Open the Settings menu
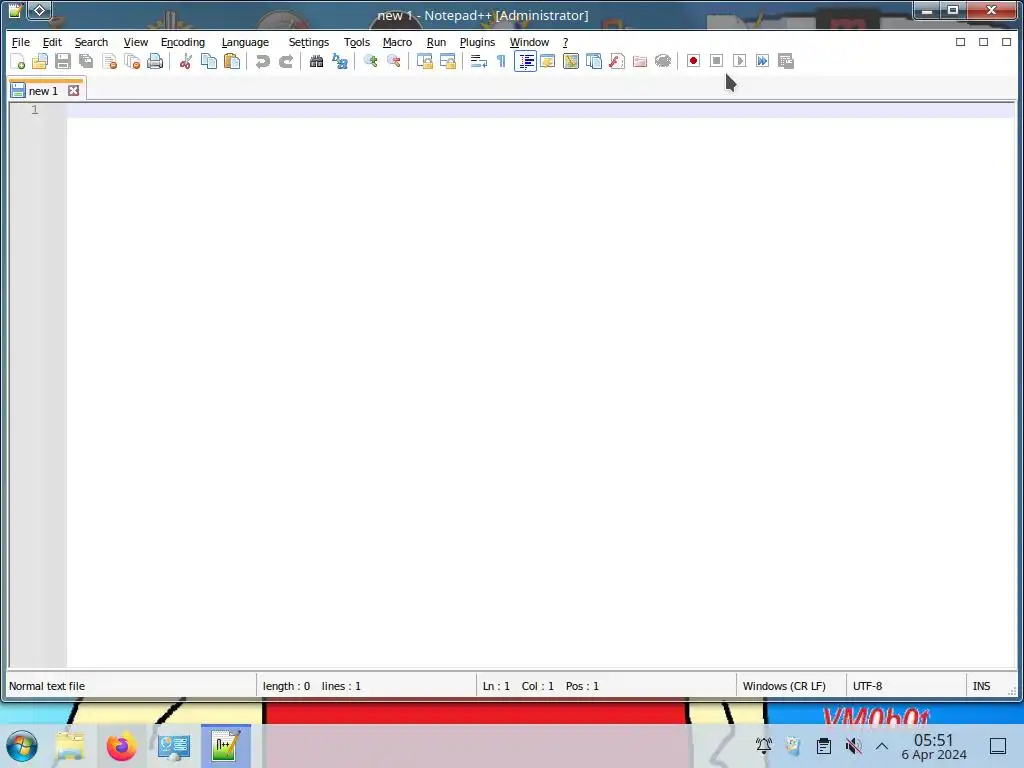 click(x=309, y=42)
